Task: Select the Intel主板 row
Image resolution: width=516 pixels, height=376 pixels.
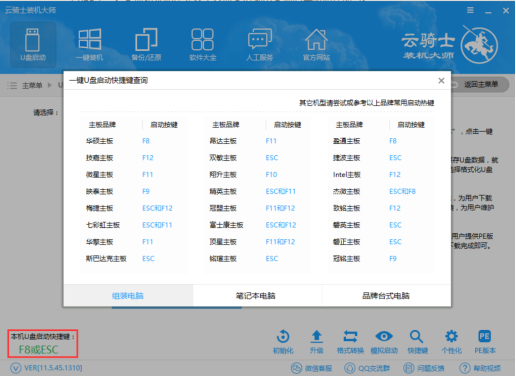Action: pyautogui.click(x=380, y=175)
